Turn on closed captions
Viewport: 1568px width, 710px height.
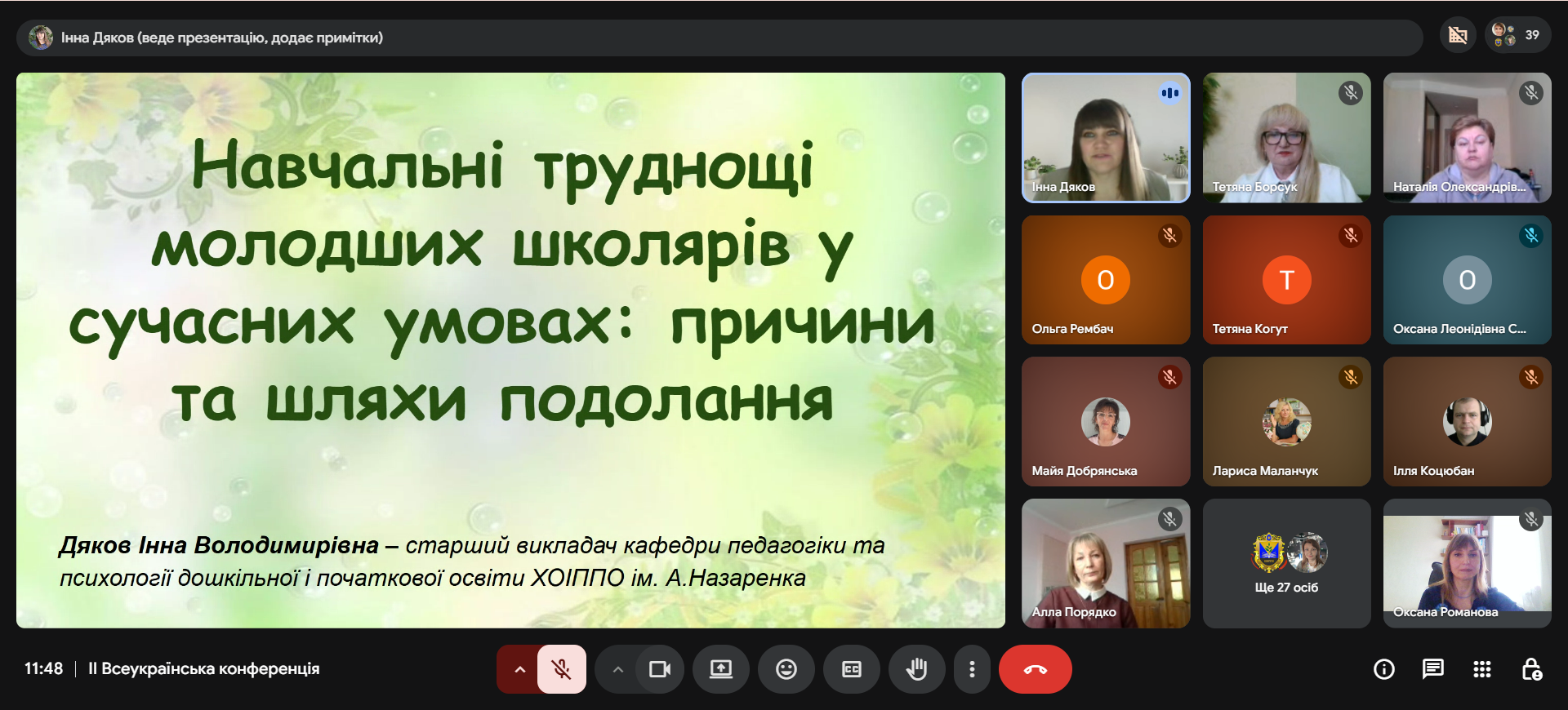pyautogui.click(x=851, y=669)
